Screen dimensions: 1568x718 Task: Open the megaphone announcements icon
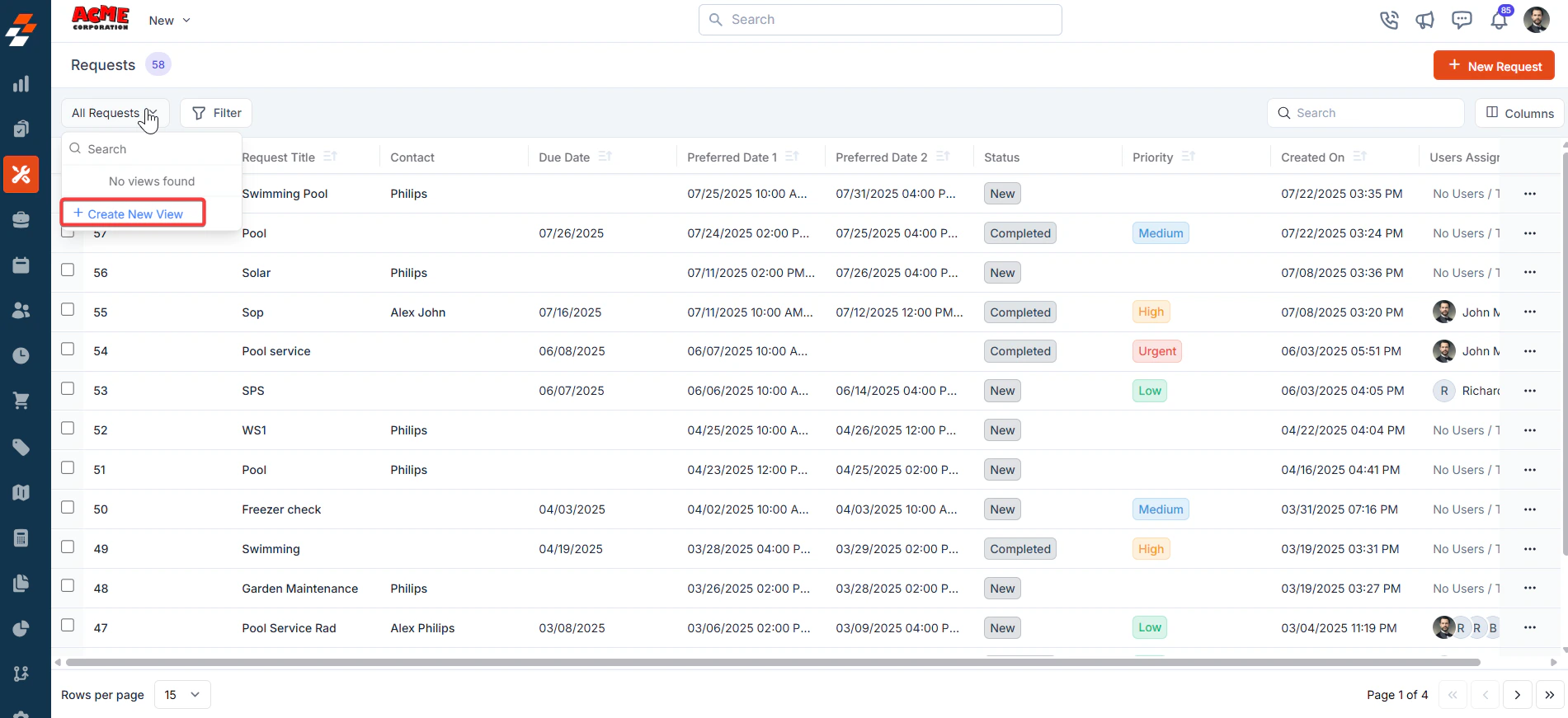tap(1425, 20)
